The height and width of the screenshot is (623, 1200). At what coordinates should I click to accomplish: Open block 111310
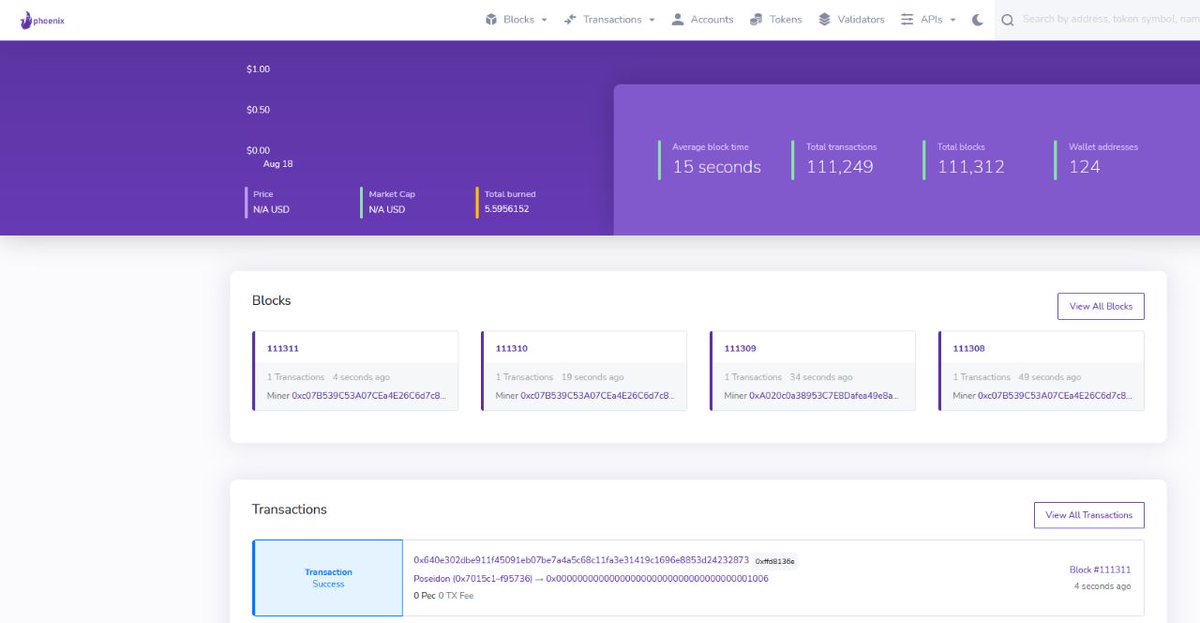pyautogui.click(x=512, y=349)
